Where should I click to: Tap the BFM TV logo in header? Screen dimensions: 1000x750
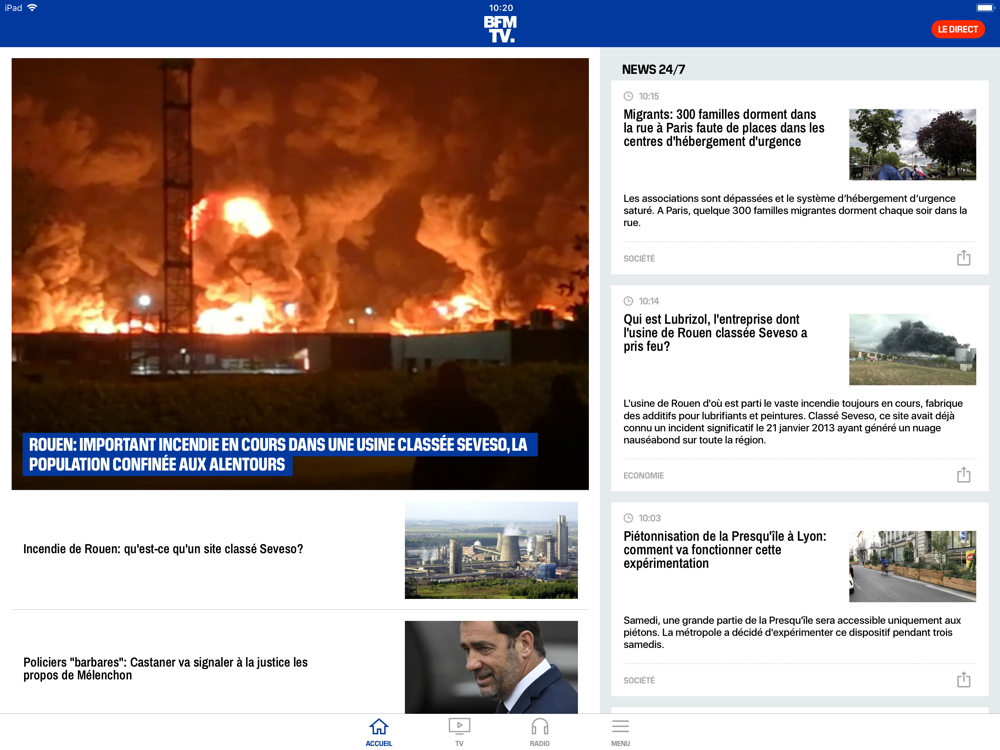tap(500, 29)
